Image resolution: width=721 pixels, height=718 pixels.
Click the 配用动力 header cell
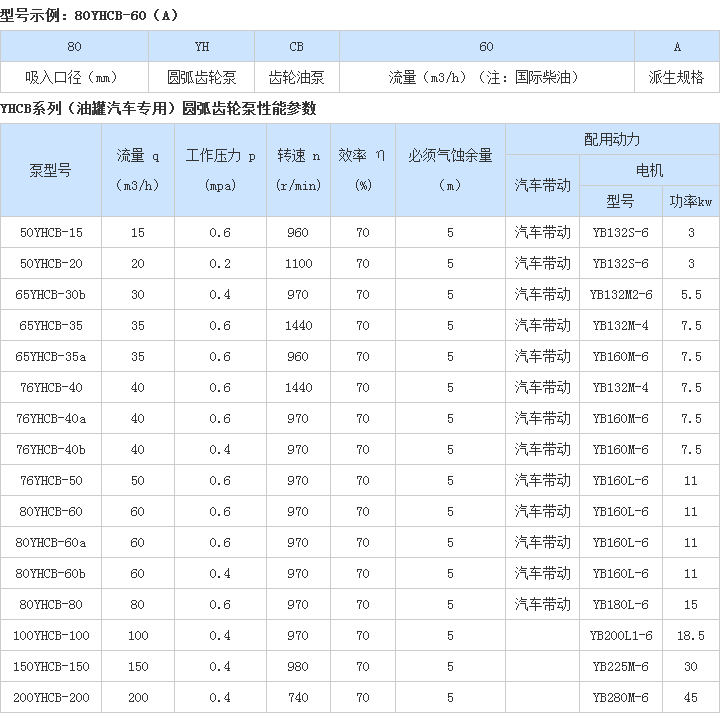tap(612, 139)
